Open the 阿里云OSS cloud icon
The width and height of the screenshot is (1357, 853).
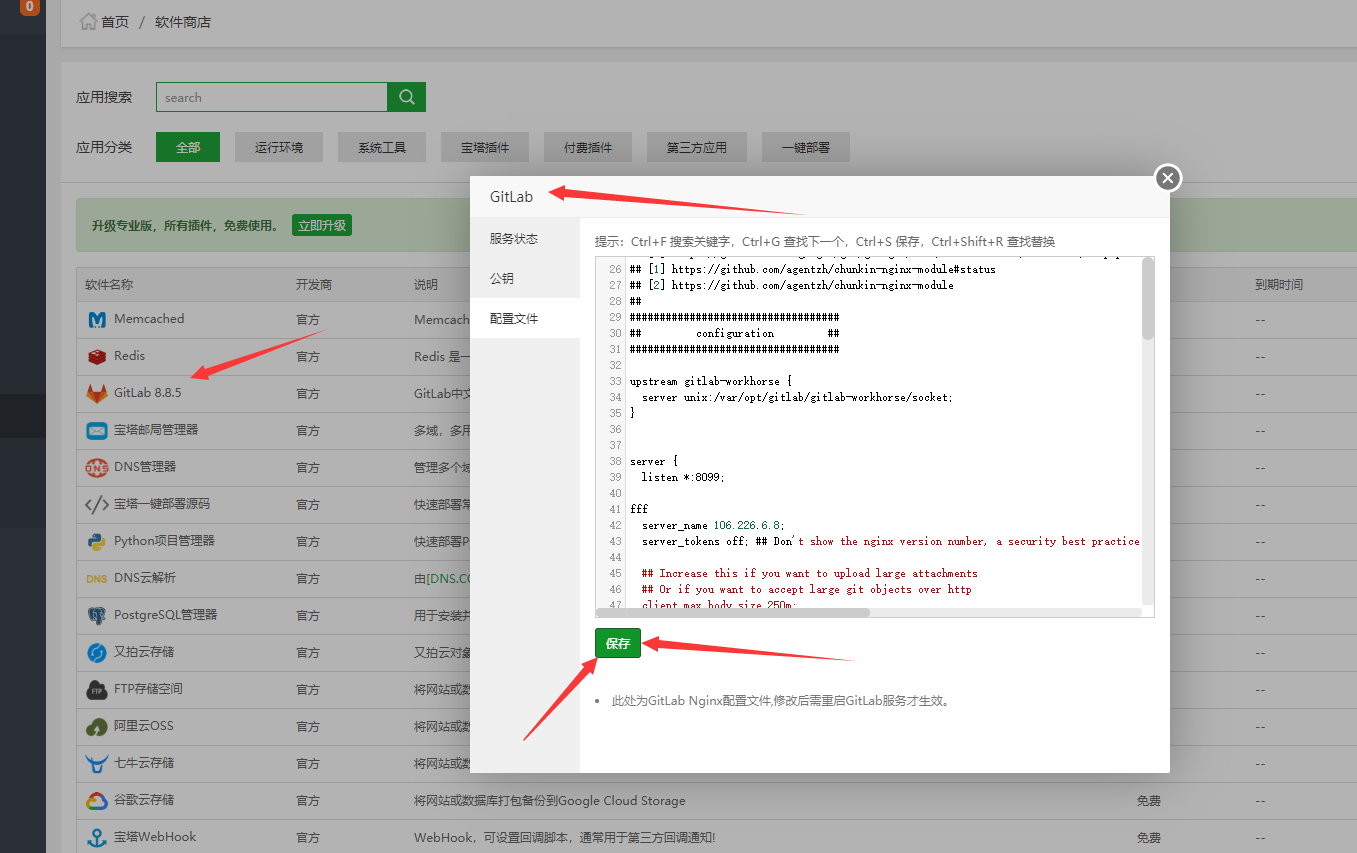(95, 726)
